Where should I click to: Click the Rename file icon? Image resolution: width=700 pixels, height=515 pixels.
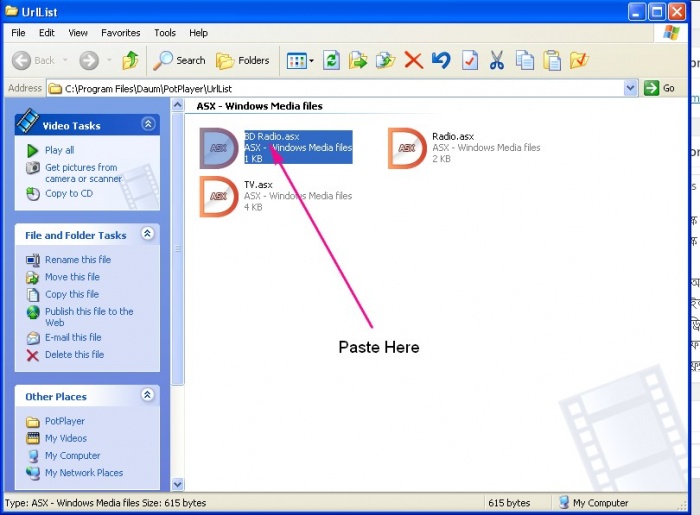click(33, 260)
